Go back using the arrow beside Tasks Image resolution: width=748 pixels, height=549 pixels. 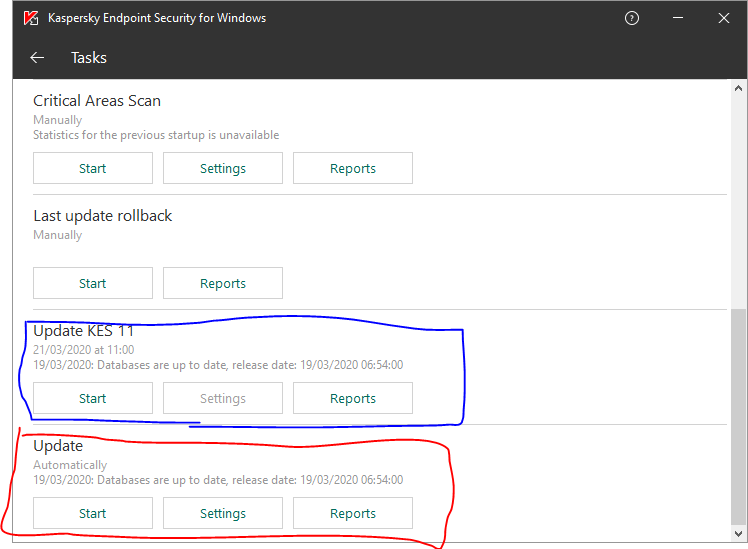37,58
